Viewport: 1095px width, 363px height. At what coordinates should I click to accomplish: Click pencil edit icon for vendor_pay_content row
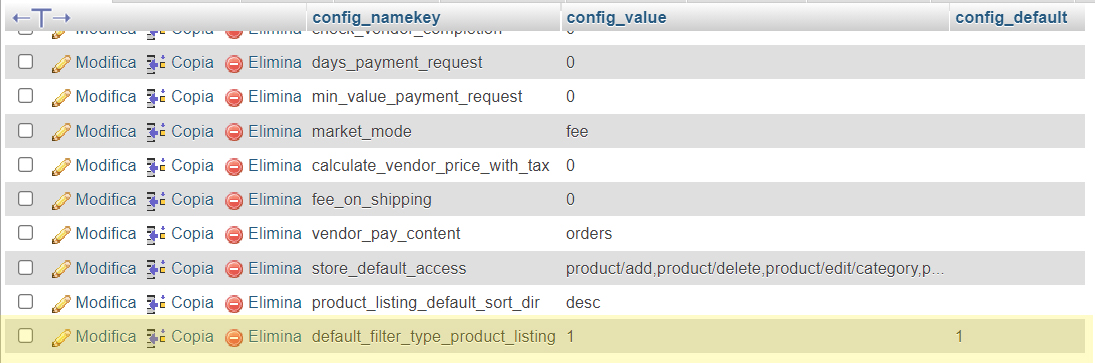(61, 235)
